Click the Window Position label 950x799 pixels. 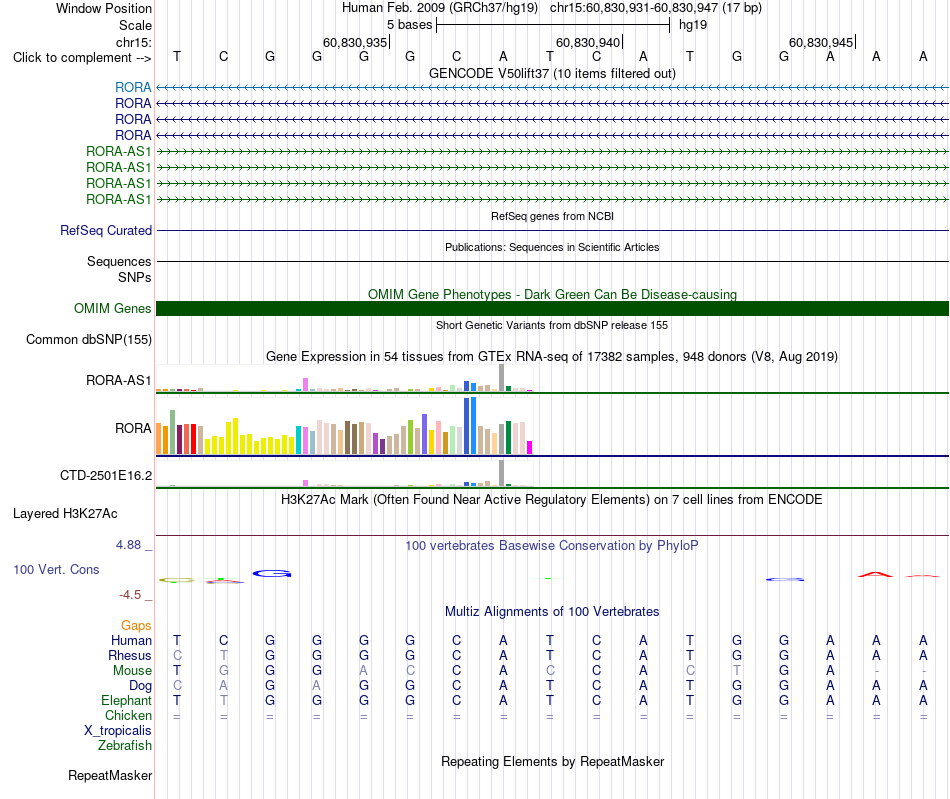[x=104, y=8]
